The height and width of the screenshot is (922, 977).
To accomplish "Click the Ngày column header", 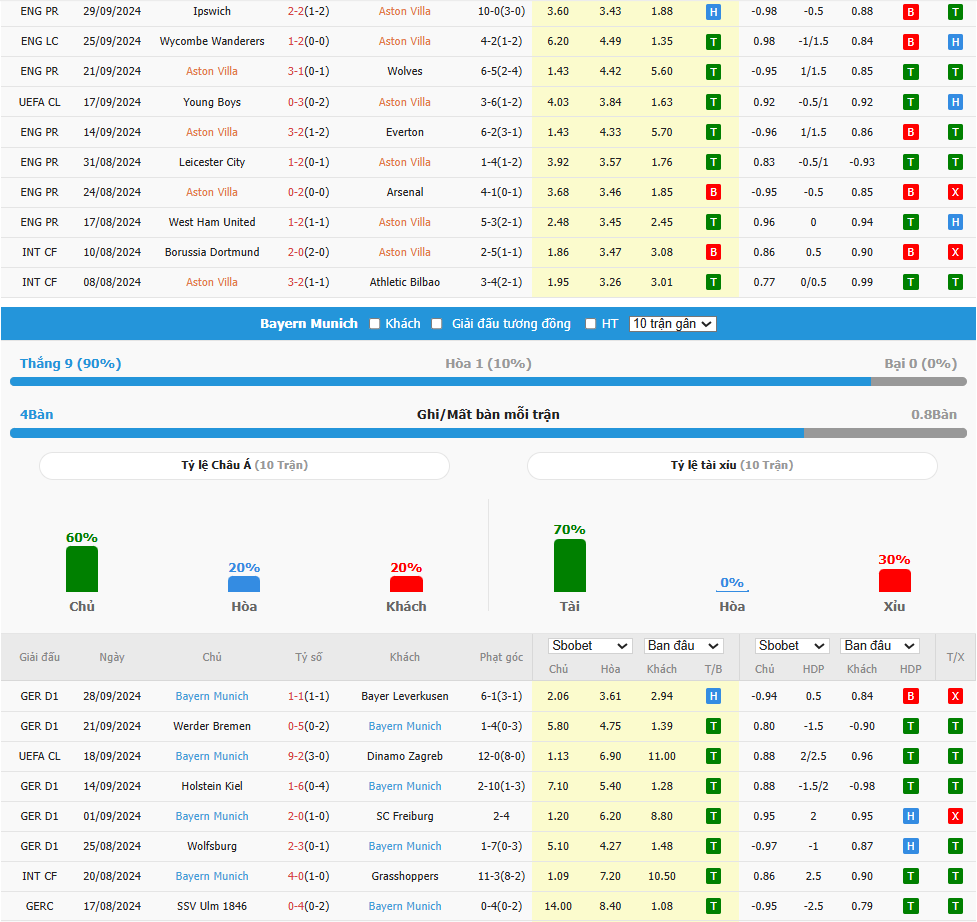I will [112, 657].
